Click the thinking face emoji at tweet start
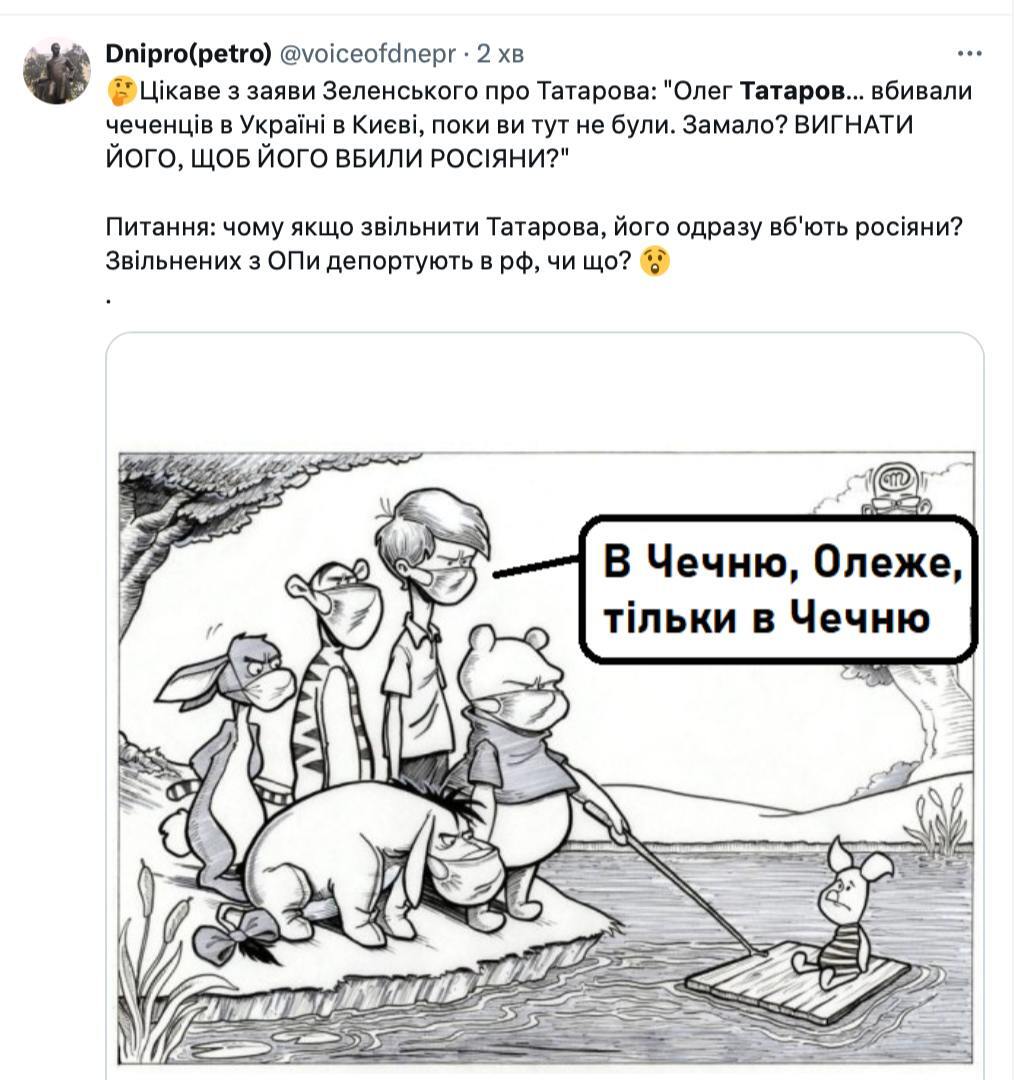Viewport: 1018px width, 1080px height. (x=123, y=91)
